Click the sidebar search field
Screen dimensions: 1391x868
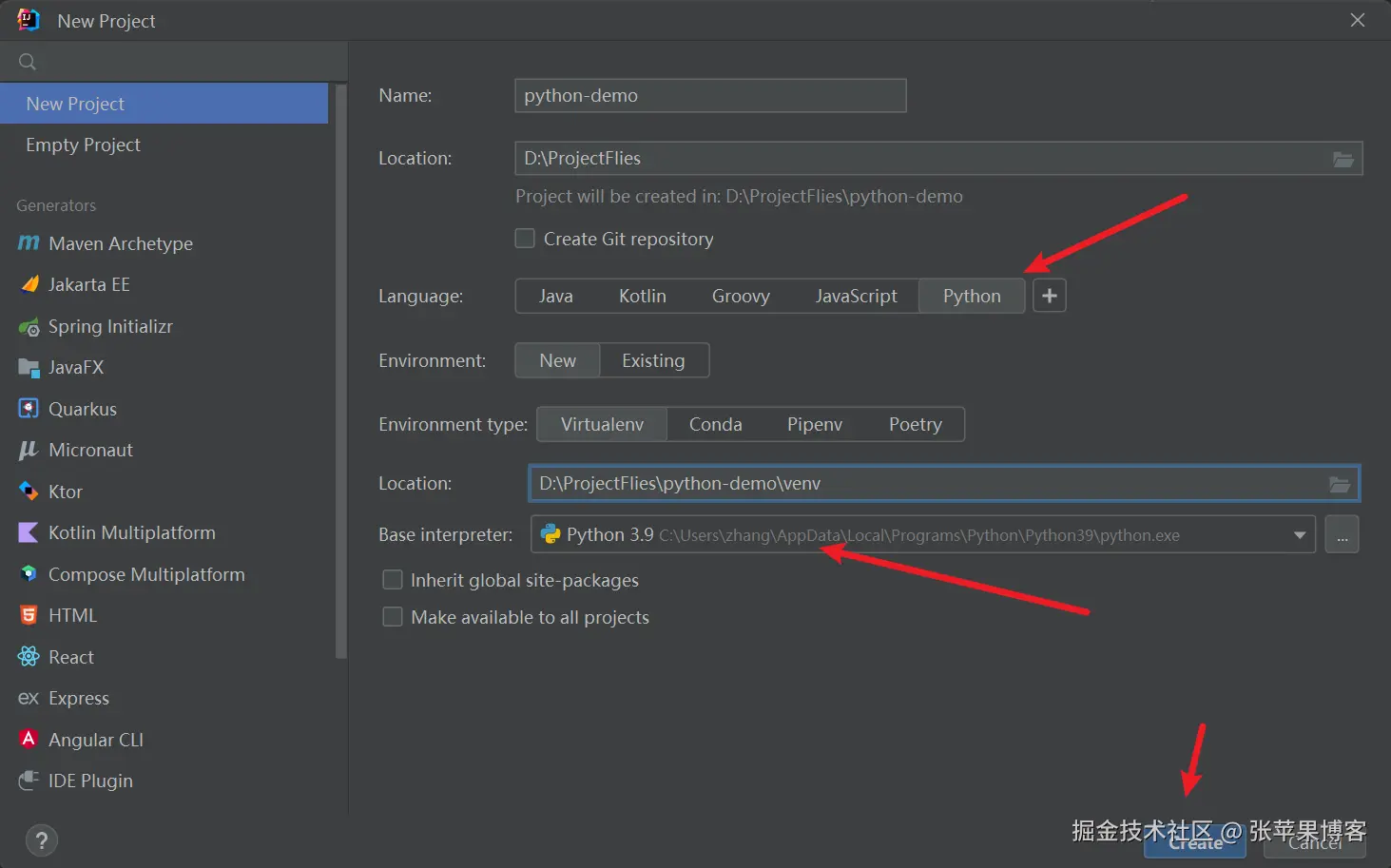click(x=173, y=62)
